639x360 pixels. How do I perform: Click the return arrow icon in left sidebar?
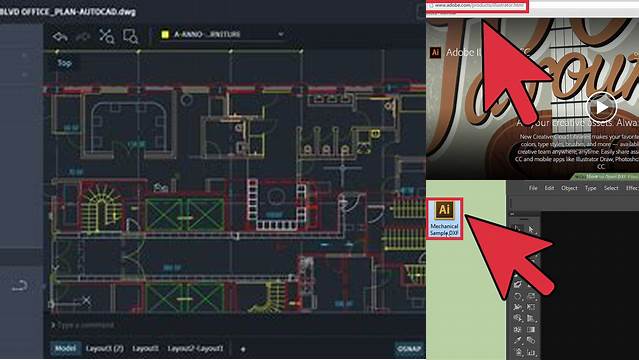coord(19,286)
